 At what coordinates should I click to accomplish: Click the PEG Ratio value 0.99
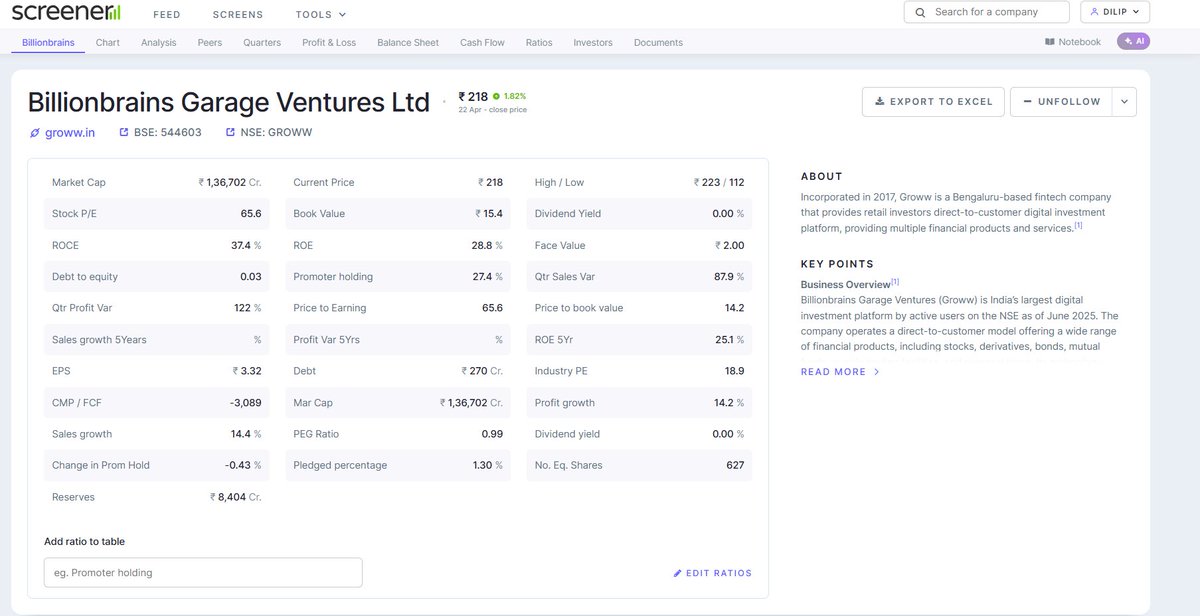click(x=492, y=434)
